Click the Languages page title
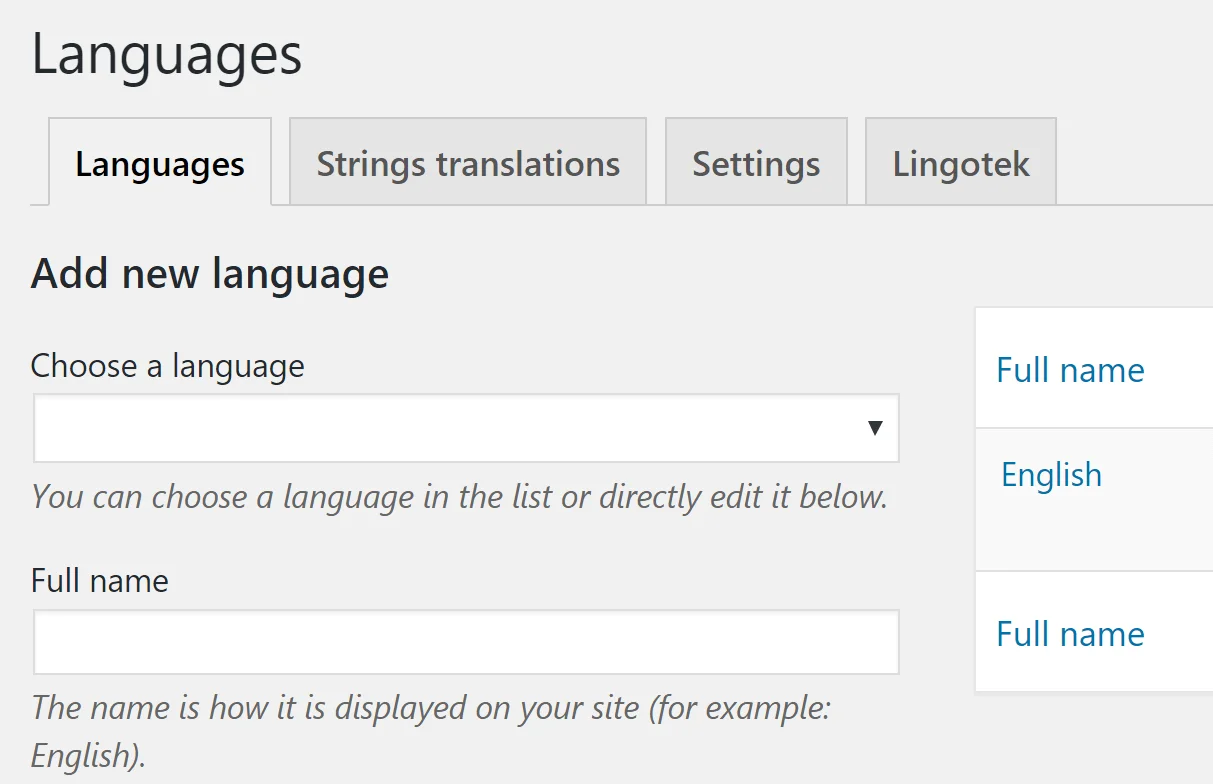The height and width of the screenshot is (784, 1213). pos(167,56)
